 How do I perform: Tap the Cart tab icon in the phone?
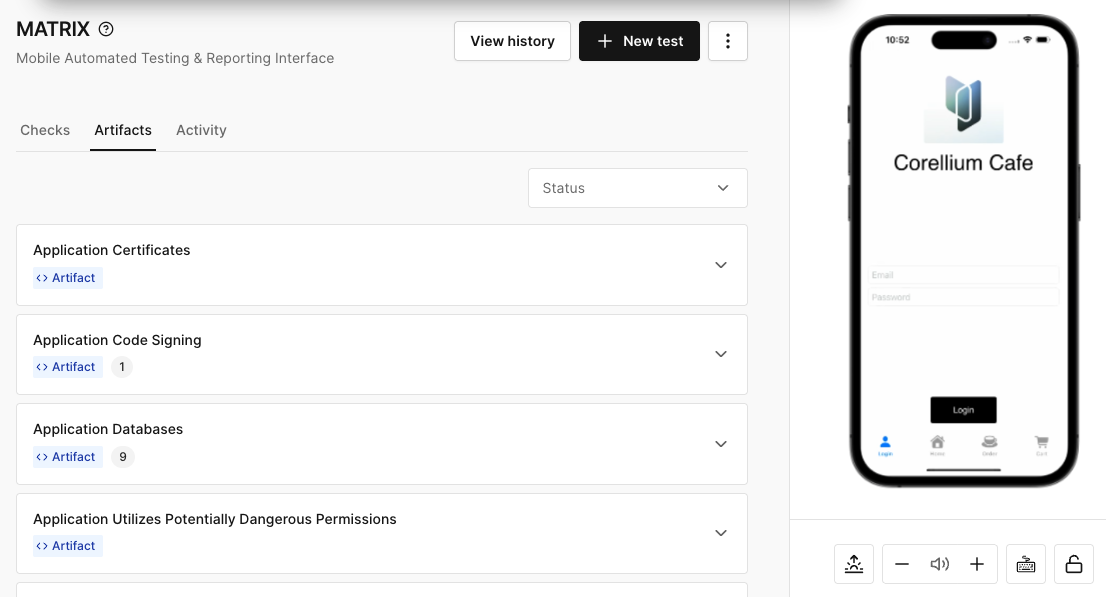click(x=1042, y=445)
